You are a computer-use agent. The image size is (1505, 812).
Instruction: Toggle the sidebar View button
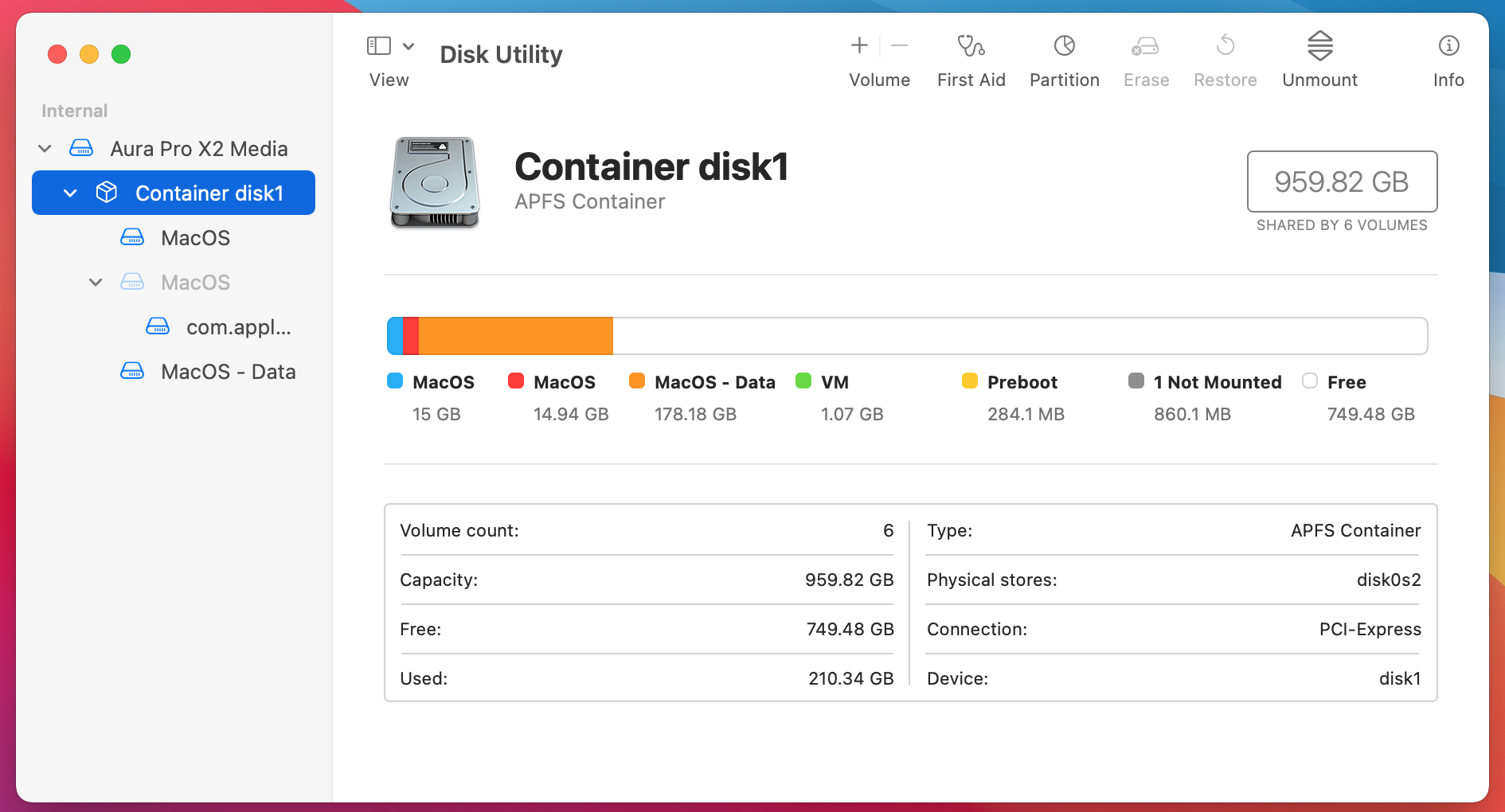pyautogui.click(x=379, y=46)
